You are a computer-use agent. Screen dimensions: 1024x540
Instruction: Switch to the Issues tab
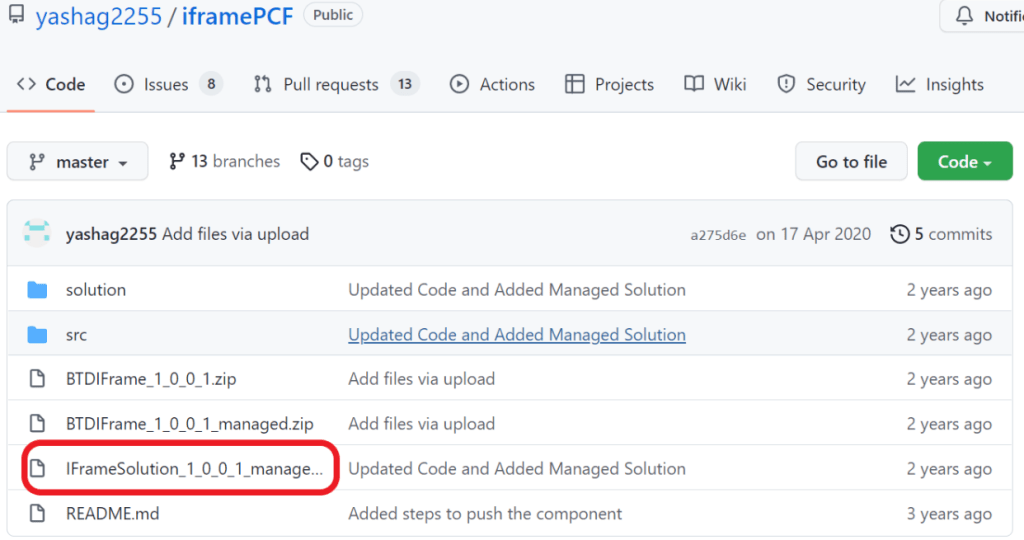pos(166,85)
